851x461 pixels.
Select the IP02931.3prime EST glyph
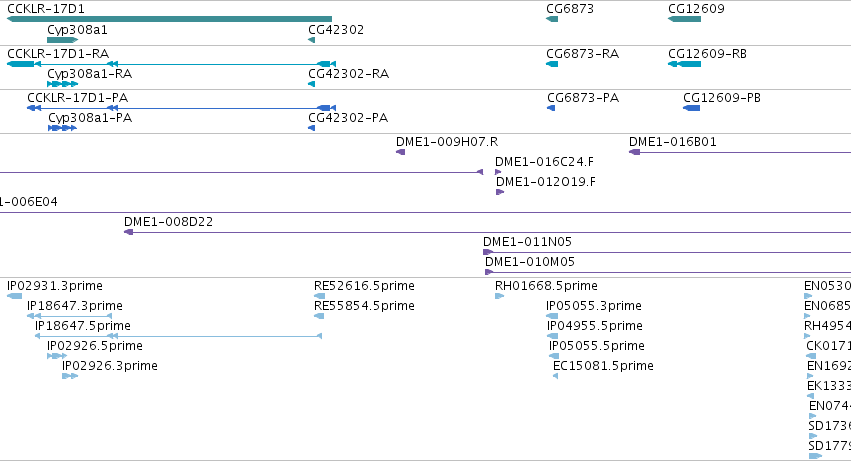15,296
